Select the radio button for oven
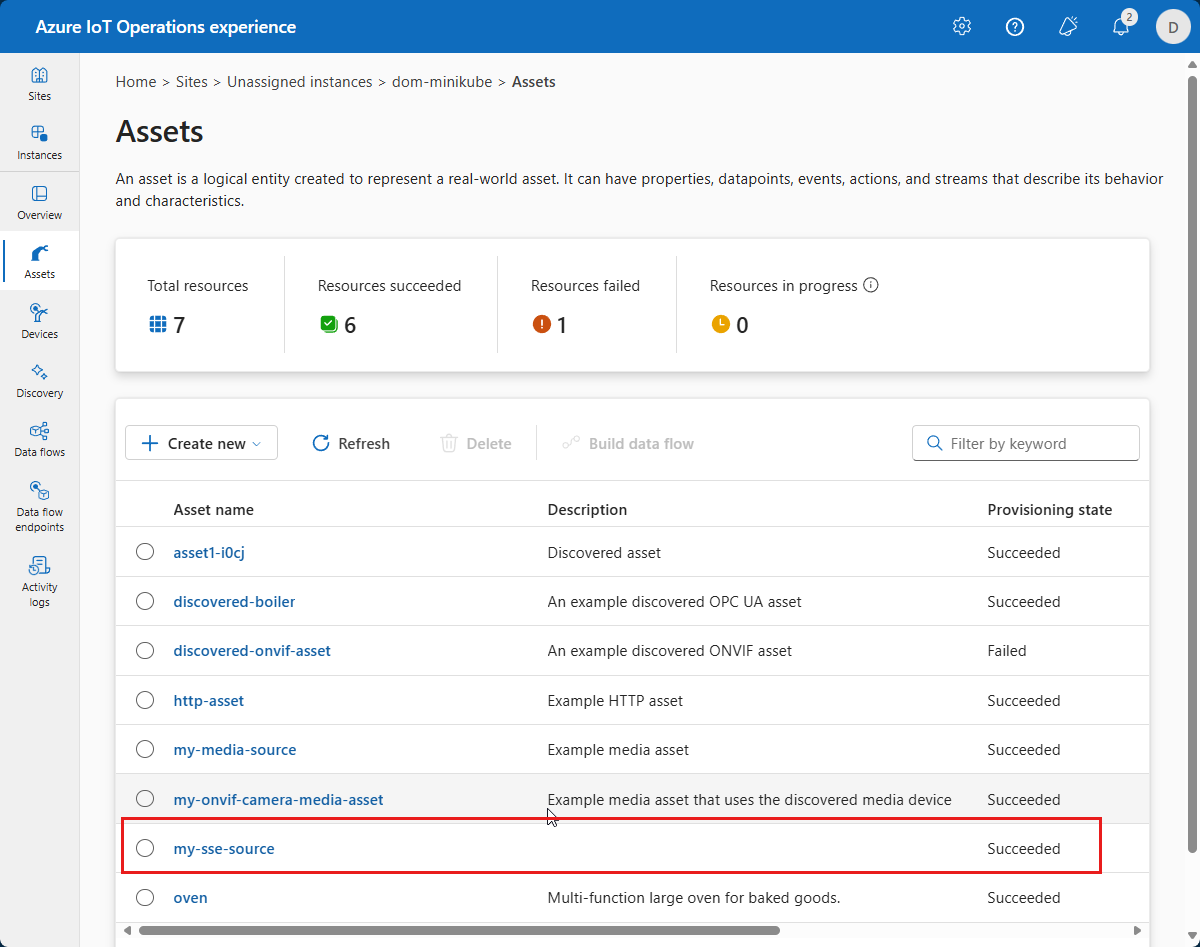Viewport: 1200px width, 947px height. (x=145, y=897)
